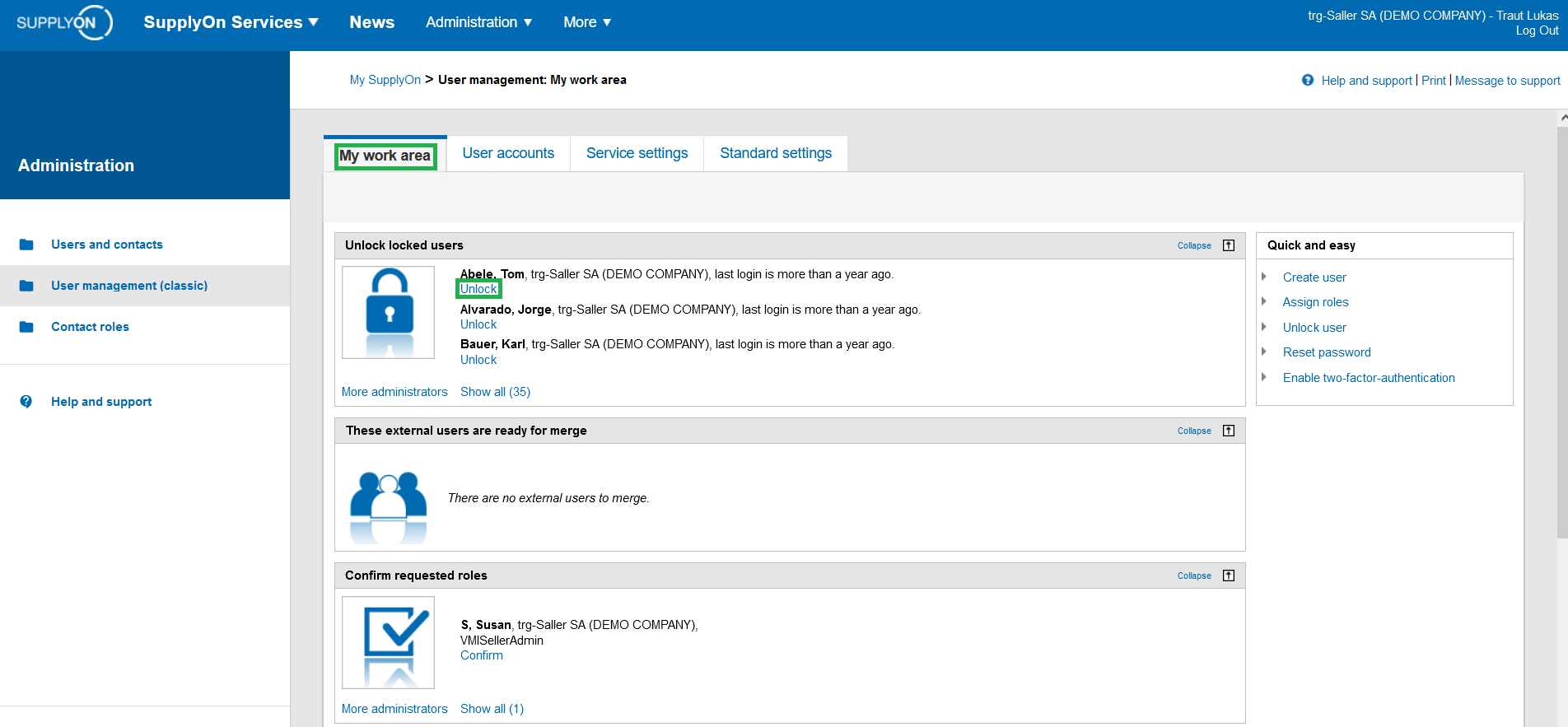Expand the Administration top menu

click(x=478, y=22)
